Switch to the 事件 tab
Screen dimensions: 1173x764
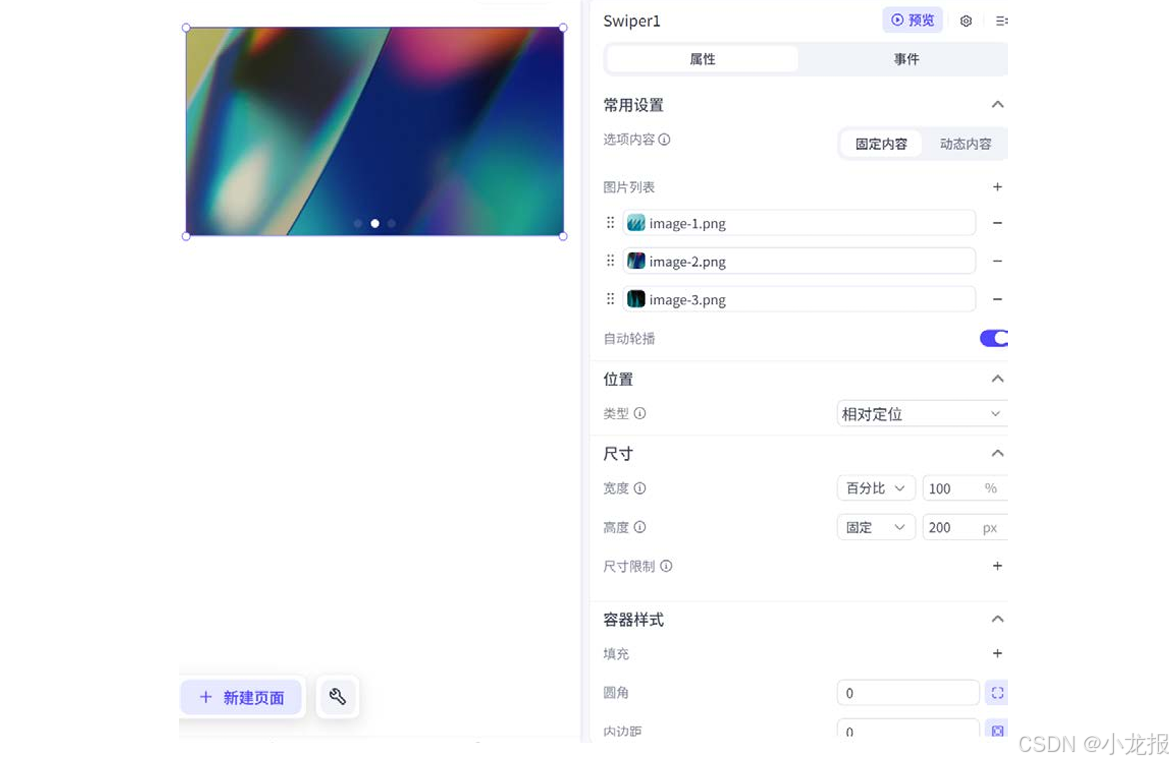coord(905,59)
